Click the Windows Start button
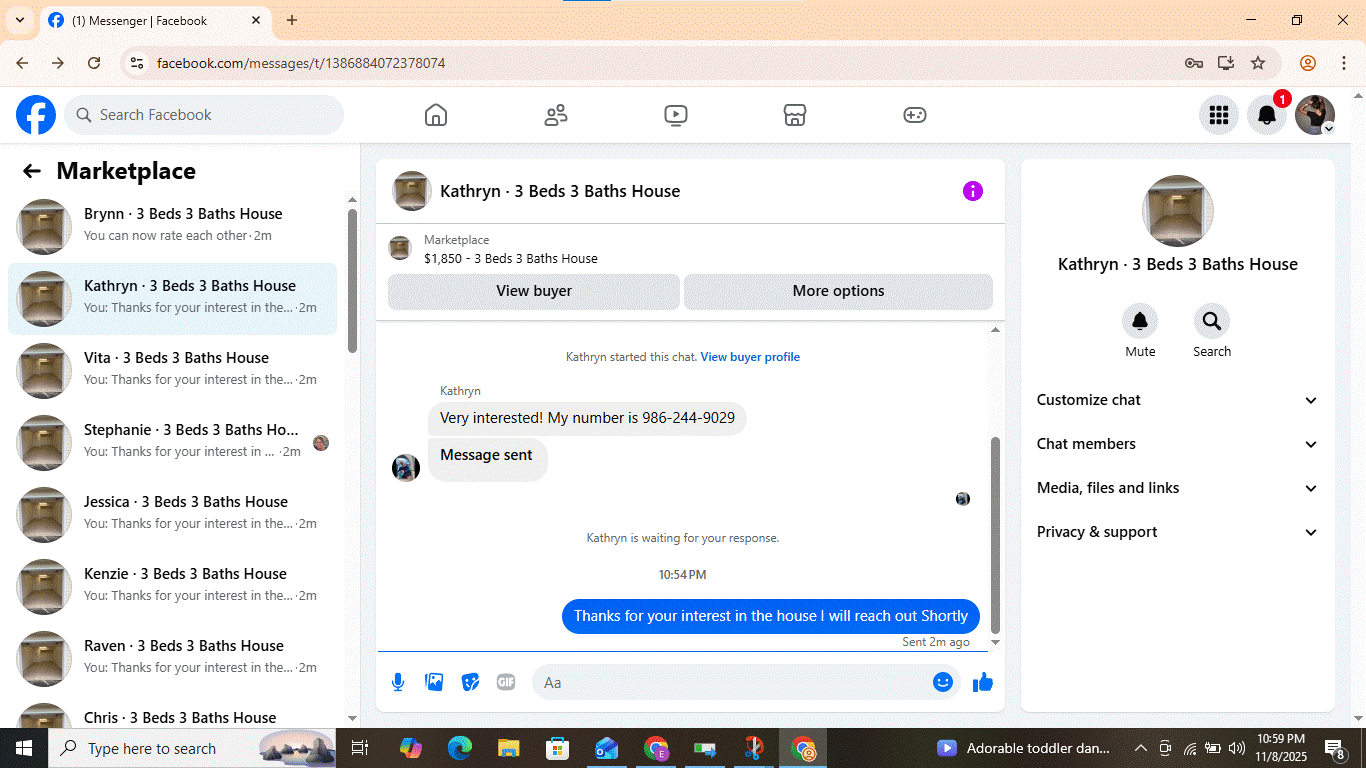This screenshot has width=1366, height=768. click(x=23, y=748)
